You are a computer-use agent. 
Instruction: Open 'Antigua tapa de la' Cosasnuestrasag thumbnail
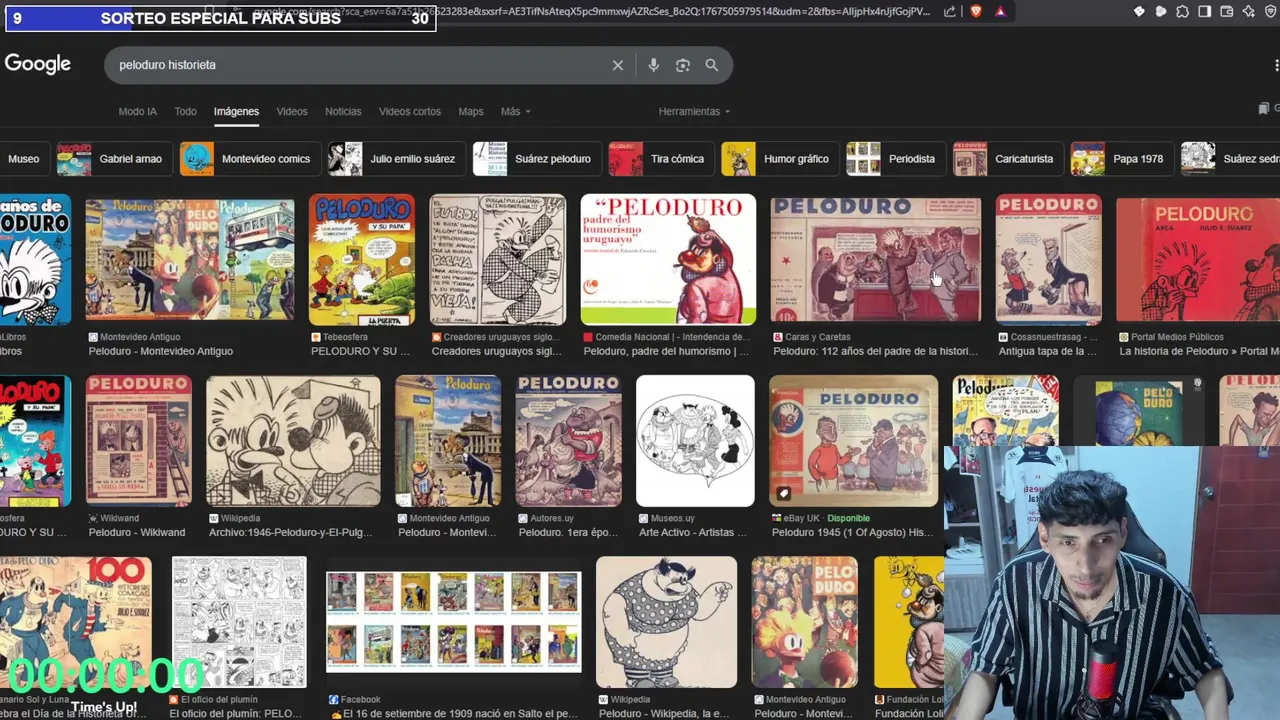(1048, 260)
